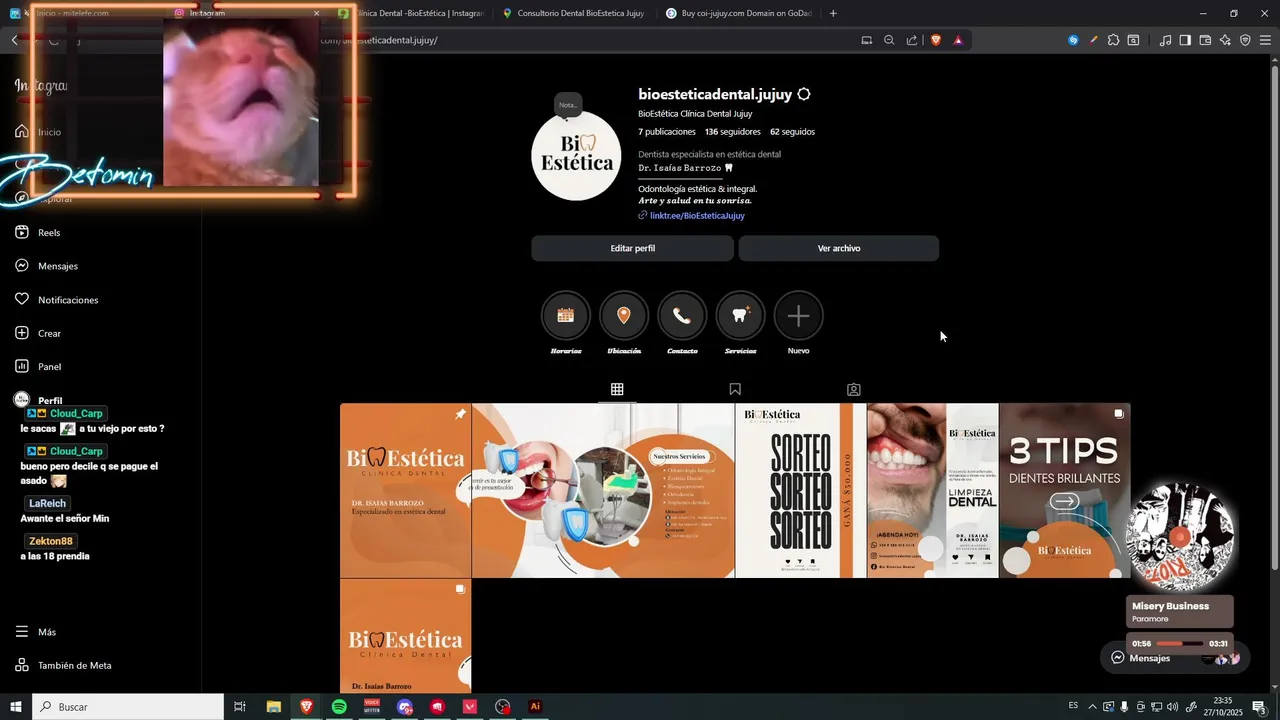Open the Leo AI sparkle icon

coord(1225,40)
